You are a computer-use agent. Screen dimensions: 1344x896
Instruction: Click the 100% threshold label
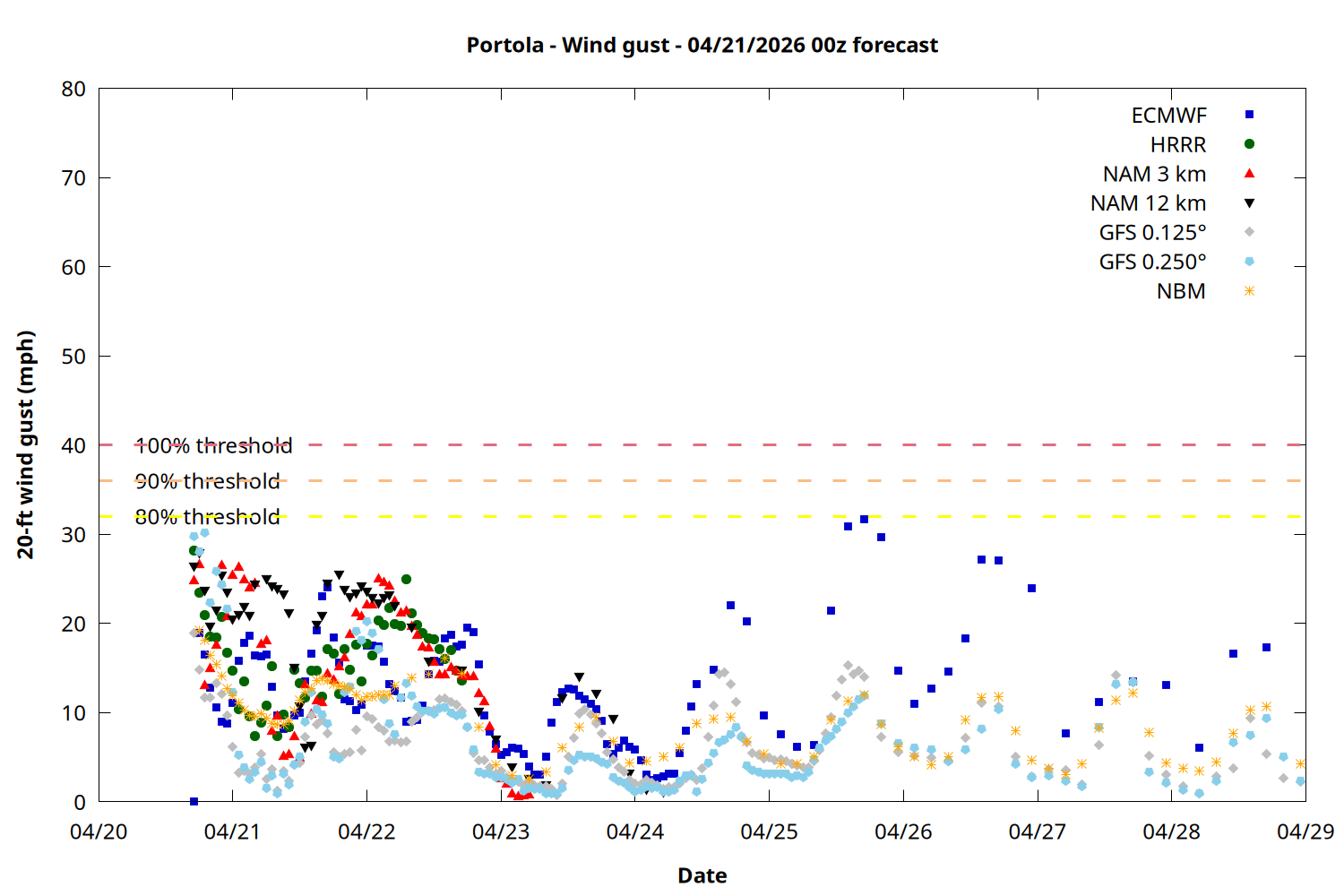point(213,445)
